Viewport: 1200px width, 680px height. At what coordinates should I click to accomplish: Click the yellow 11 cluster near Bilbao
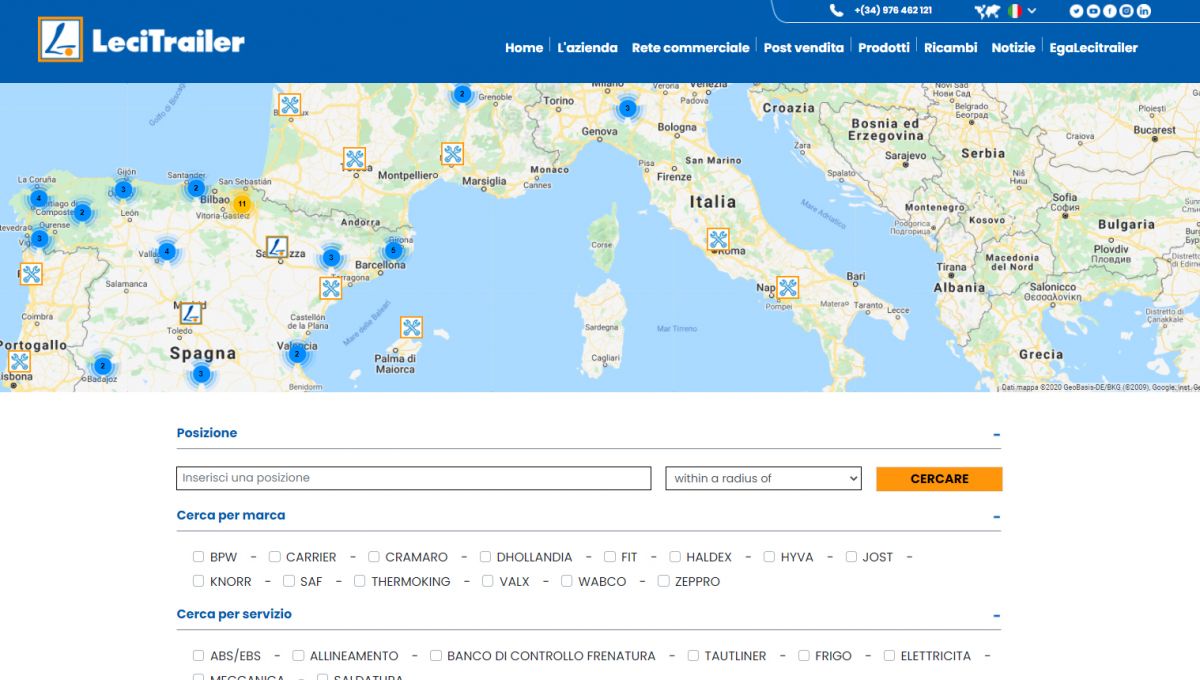tap(241, 204)
